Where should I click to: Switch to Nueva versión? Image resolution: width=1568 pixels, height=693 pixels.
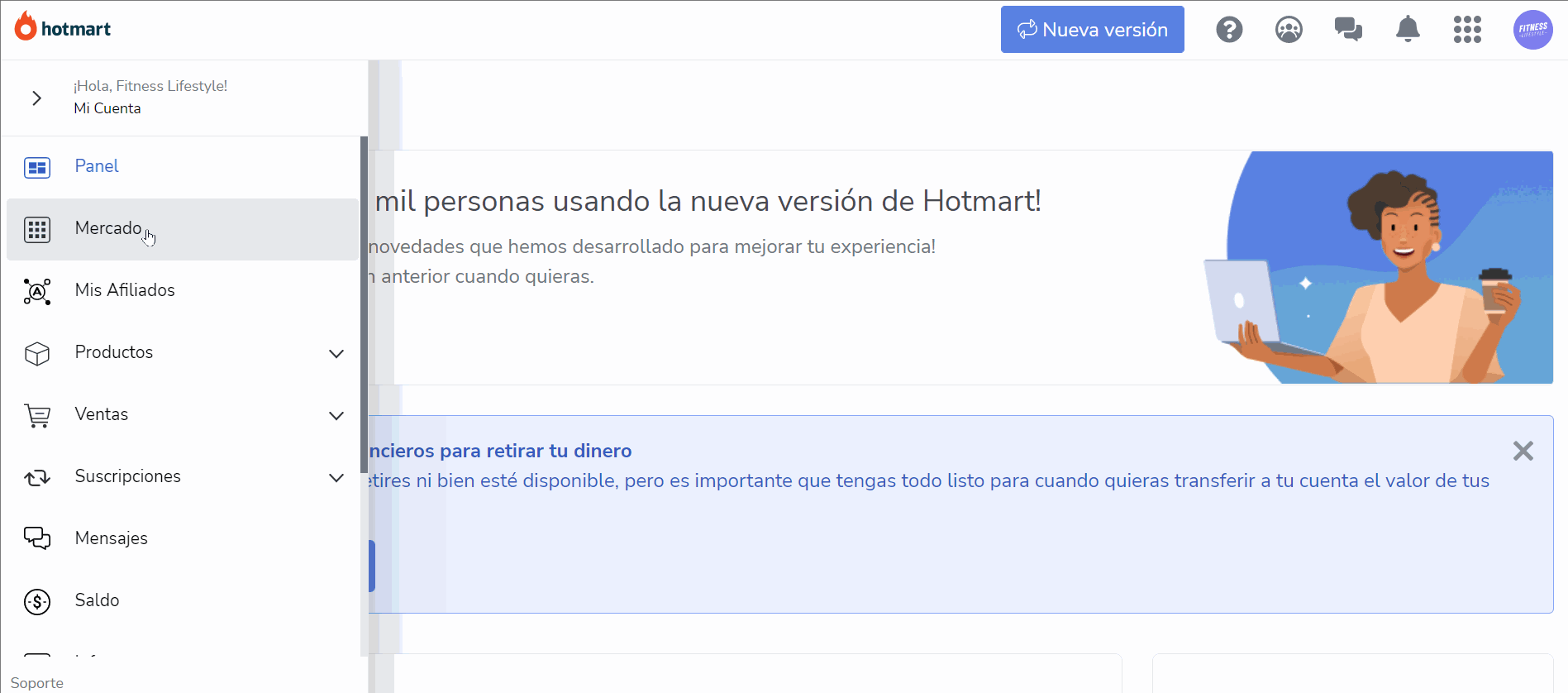1092,30
